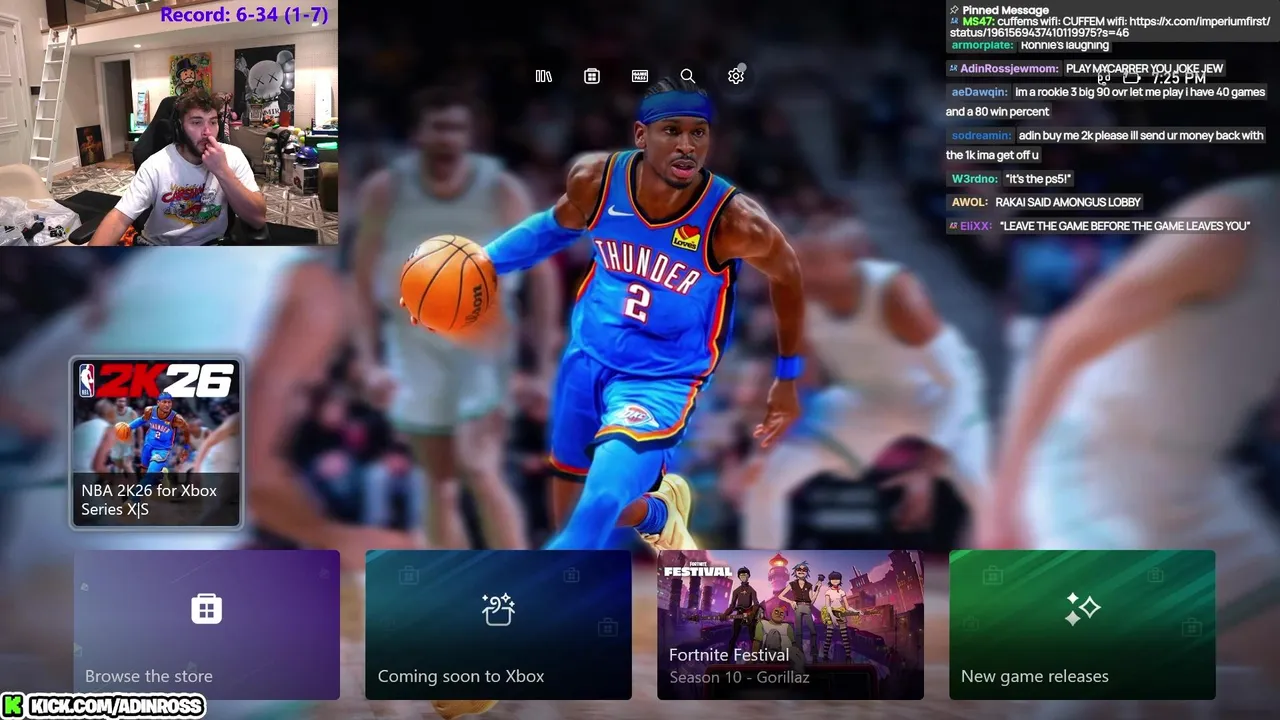Viewport: 1280px width, 720px height.
Task: Click username AdinRossjewmom in chat
Action: click(1008, 69)
